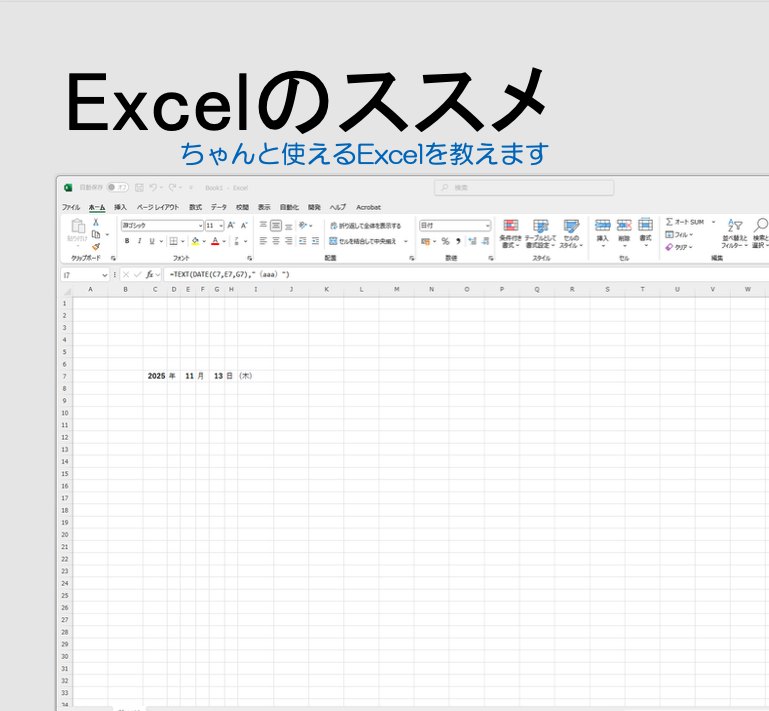Viewport: 769px width, 711px height.
Task: Open 条件付き書式 conditional formatting
Action: pyautogui.click(x=510, y=233)
